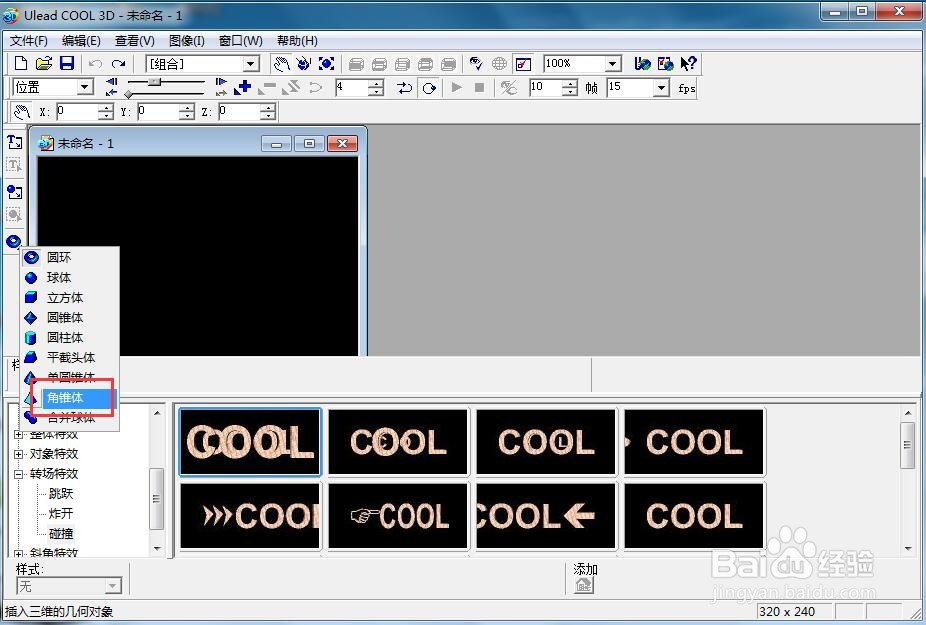Choose 圆环 from the shape popup menu
This screenshot has height=625, width=926.
point(70,257)
